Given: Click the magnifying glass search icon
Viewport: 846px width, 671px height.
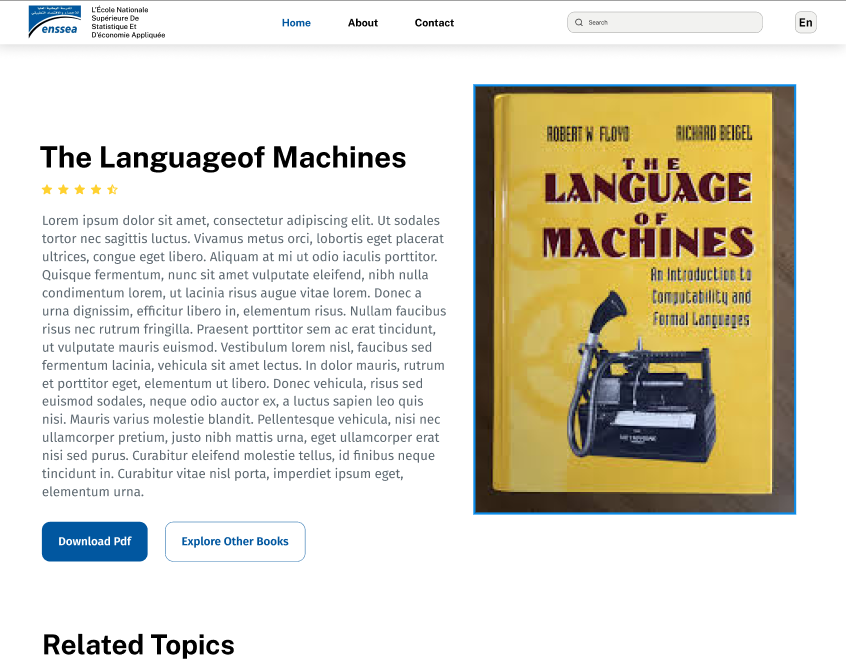Looking at the screenshot, I should pyautogui.click(x=579, y=22).
